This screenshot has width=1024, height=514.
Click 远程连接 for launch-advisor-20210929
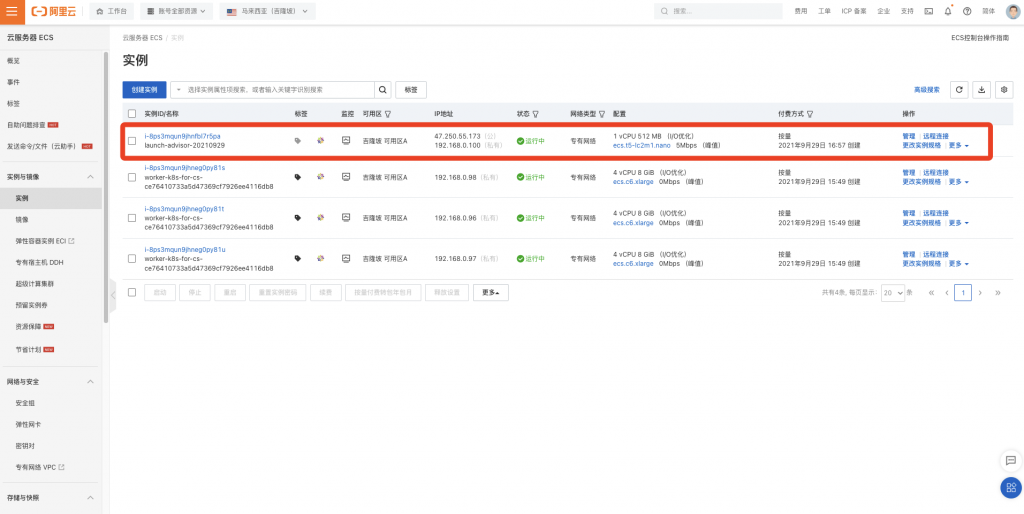(936, 136)
